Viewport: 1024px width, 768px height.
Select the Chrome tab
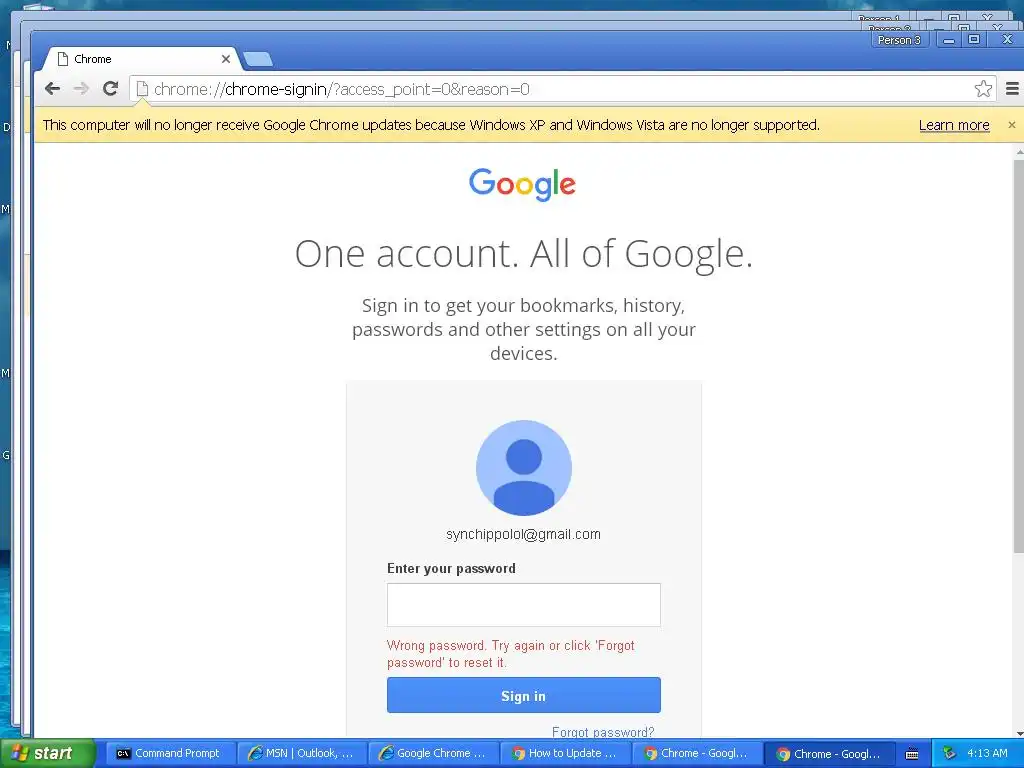[142, 59]
